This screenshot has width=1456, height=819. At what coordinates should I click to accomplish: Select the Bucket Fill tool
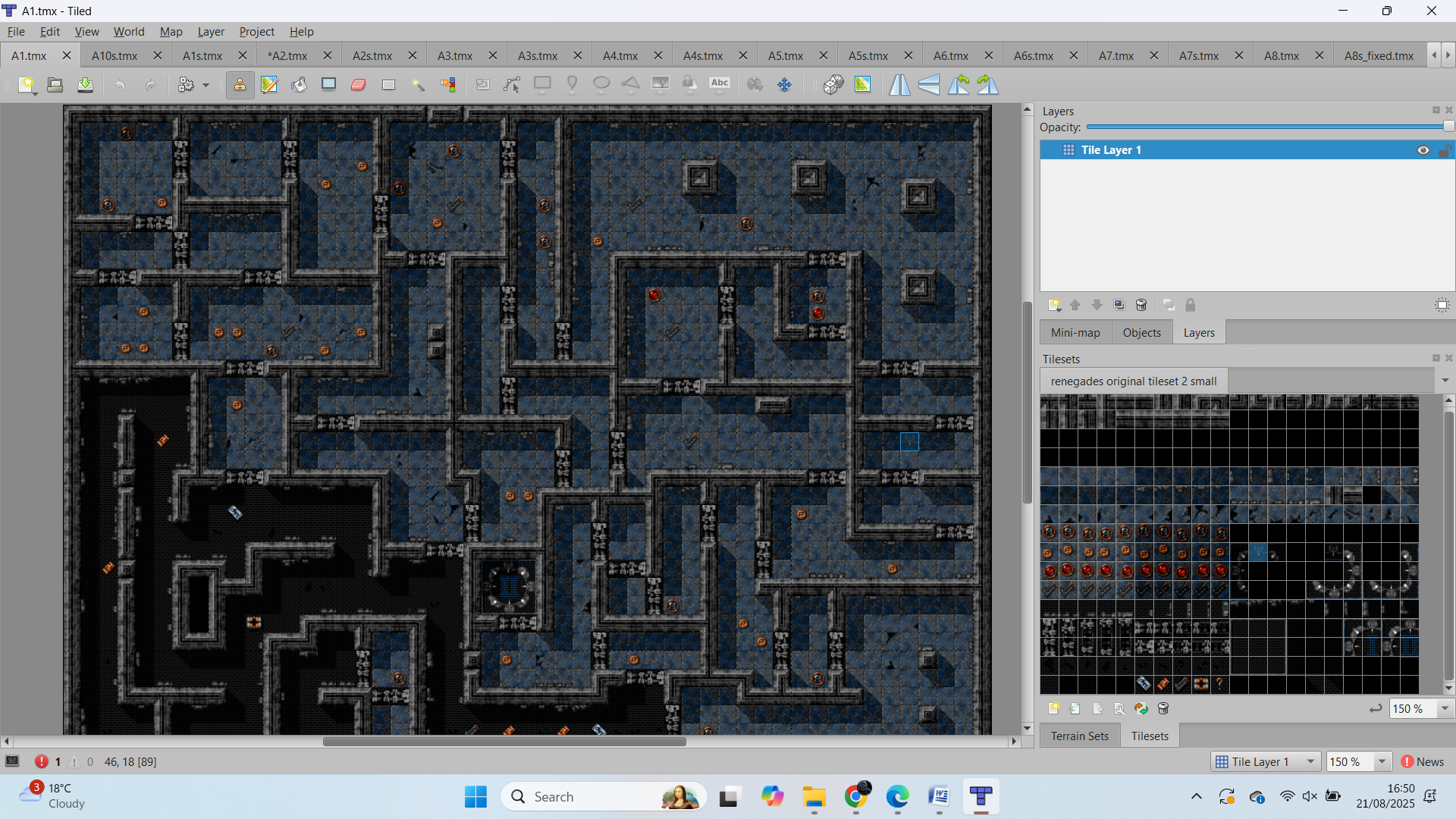click(299, 85)
